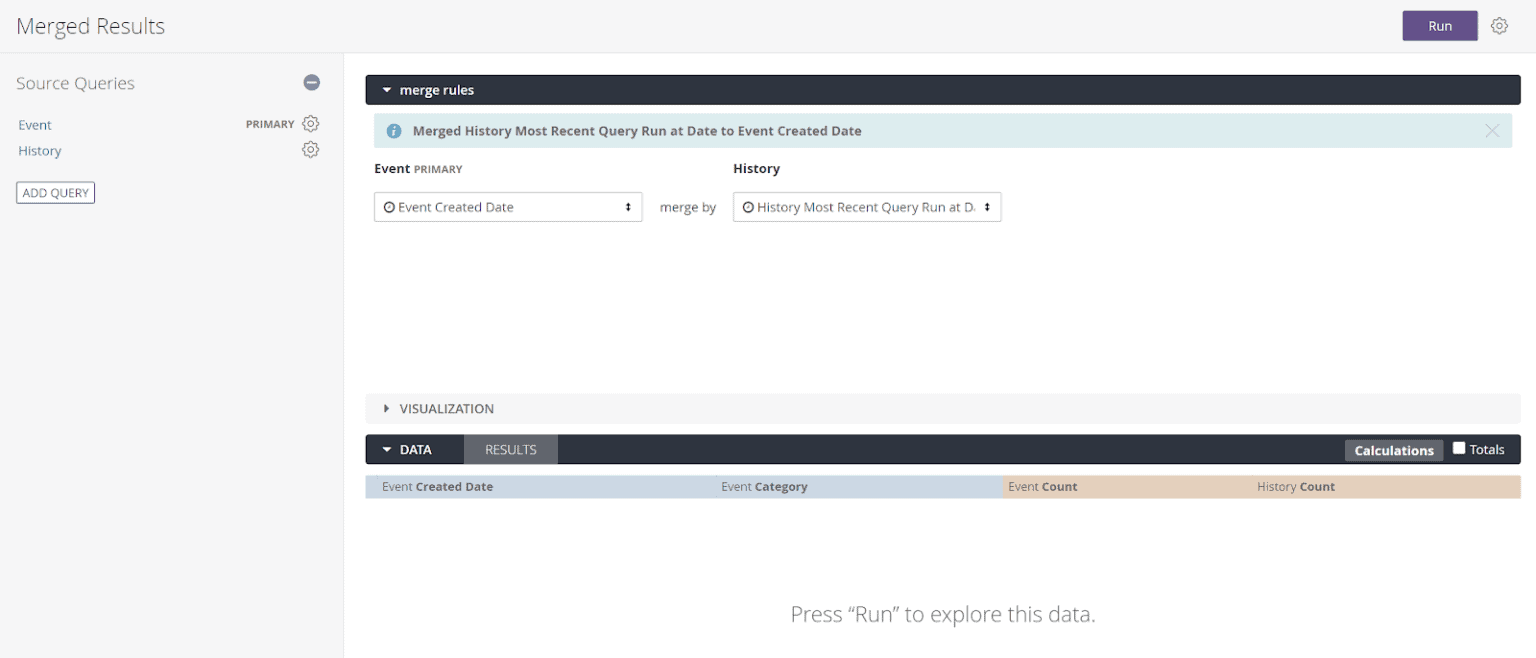This screenshot has height=658, width=1536.
Task: Switch to the RESULTS tab
Action: [510, 449]
